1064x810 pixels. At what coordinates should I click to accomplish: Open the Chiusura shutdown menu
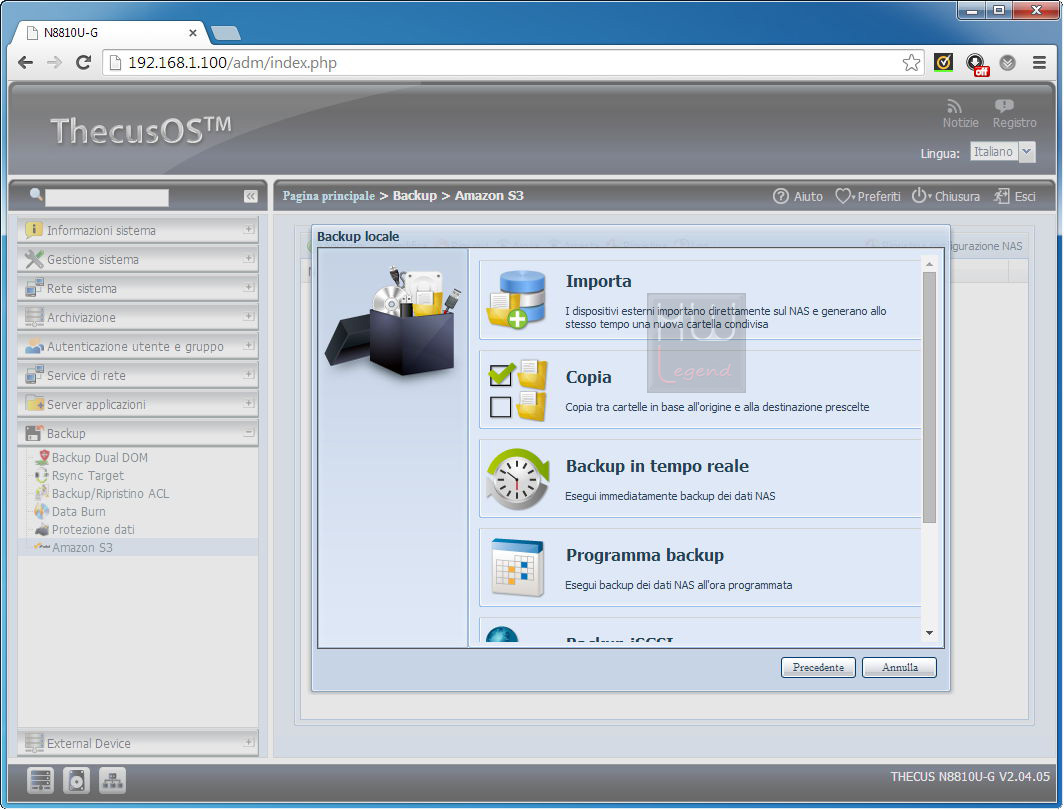click(x=945, y=196)
